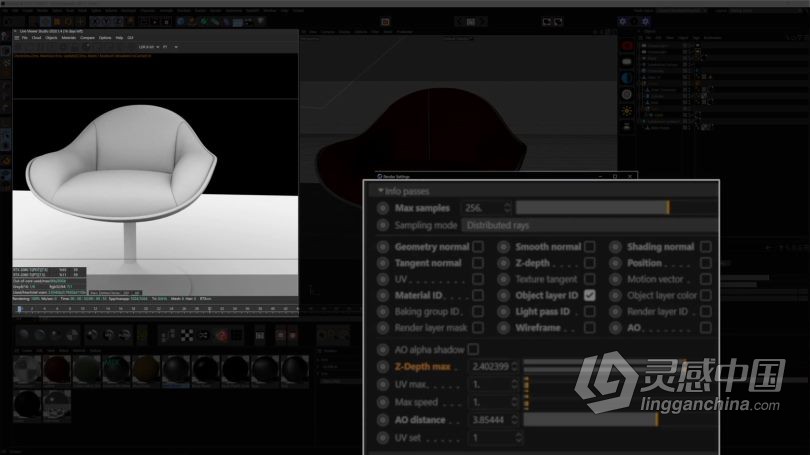Image resolution: width=810 pixels, height=455 pixels.
Task: Enable the Material ID pass checkbox
Action: (x=478, y=295)
